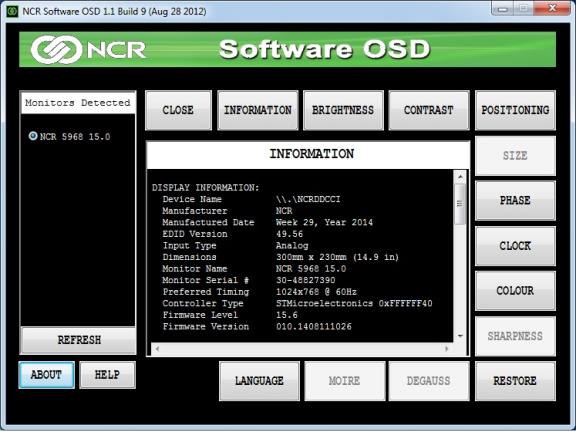The image size is (576, 432).
Task: Close the window with the red X
Action: click(552, 8)
